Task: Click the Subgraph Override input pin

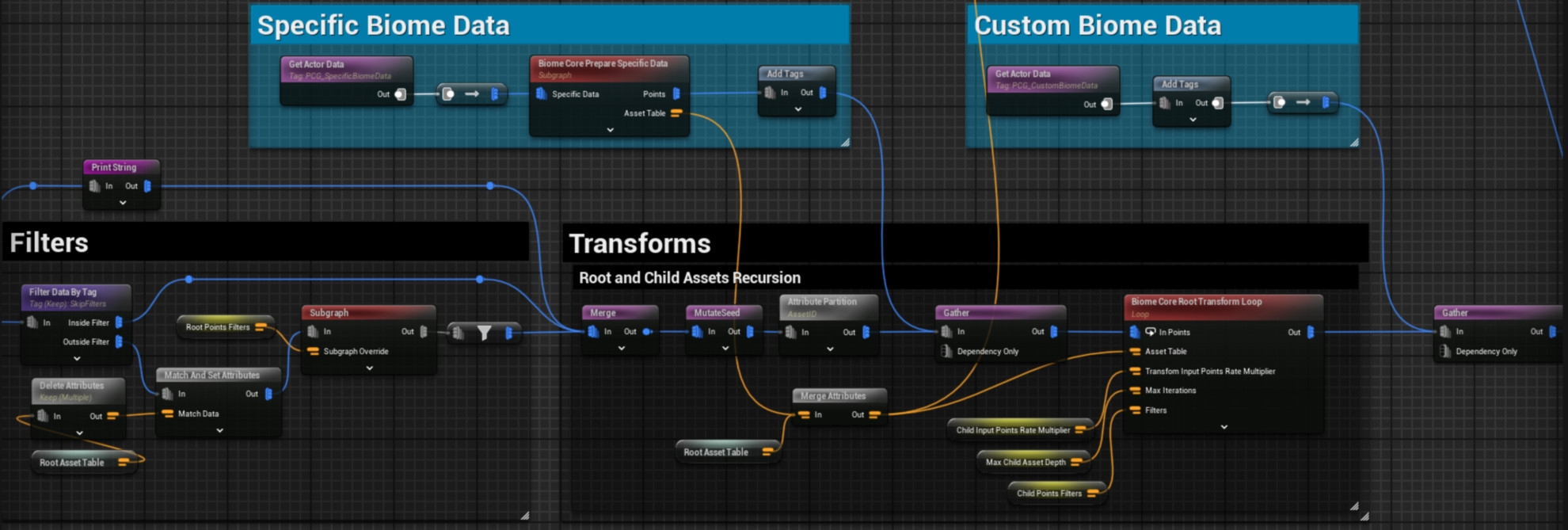Action: point(314,351)
